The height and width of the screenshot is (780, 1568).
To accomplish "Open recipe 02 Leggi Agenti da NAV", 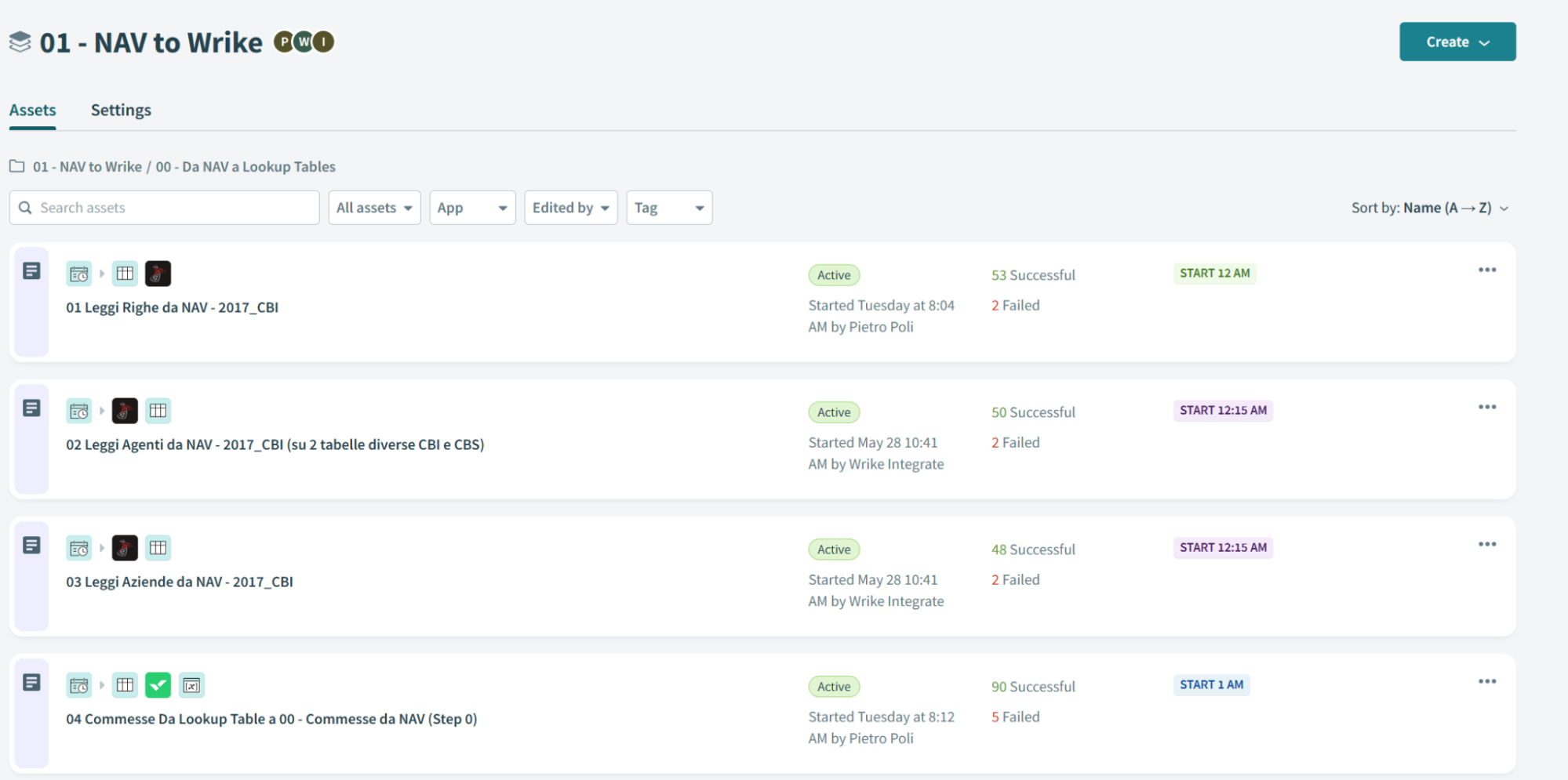I will (x=275, y=445).
